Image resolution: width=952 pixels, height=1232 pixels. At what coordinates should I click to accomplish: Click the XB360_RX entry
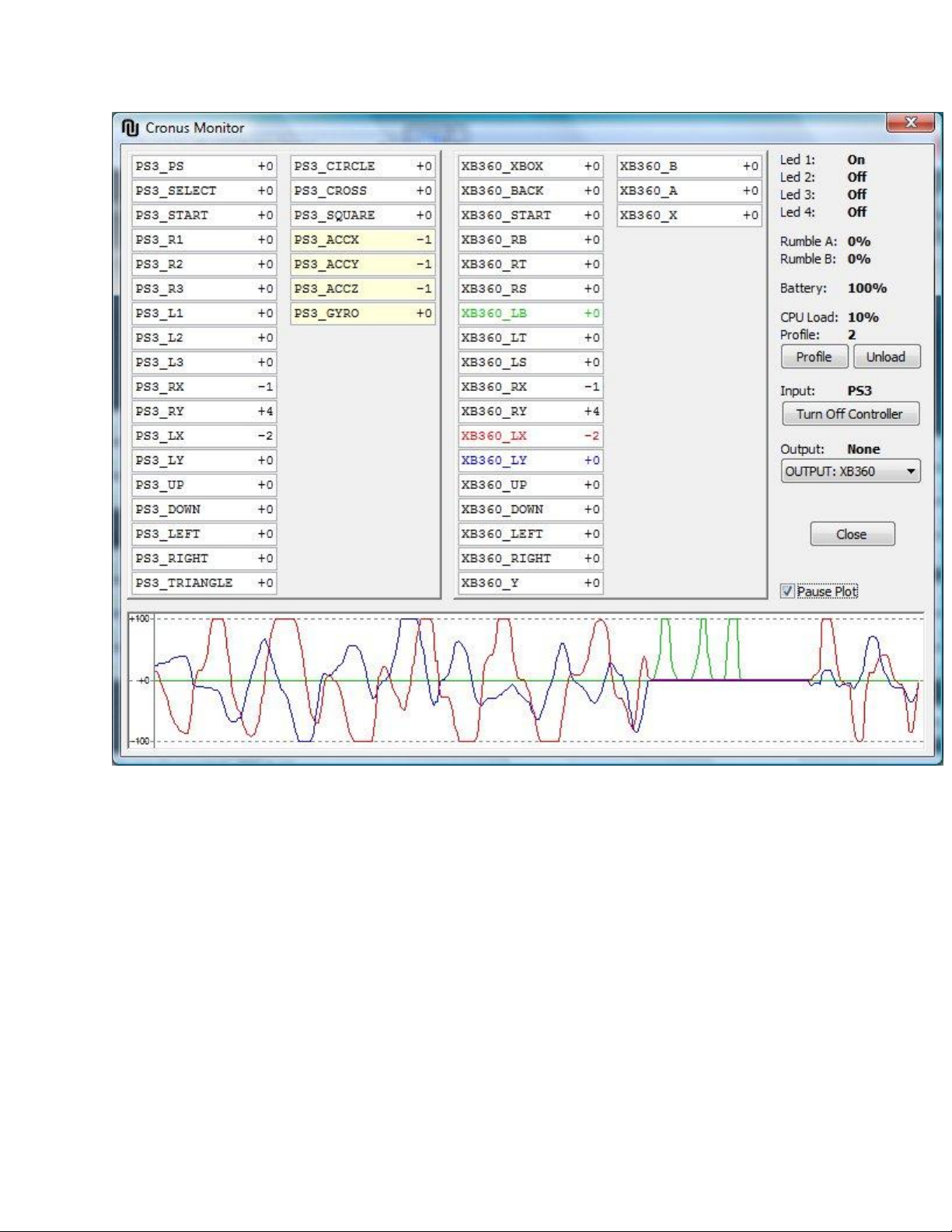click(531, 386)
